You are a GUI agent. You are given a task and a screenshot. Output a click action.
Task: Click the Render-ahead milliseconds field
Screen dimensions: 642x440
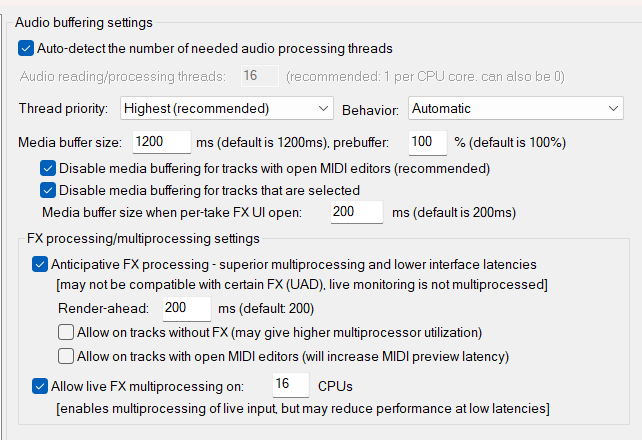pyautogui.click(x=185, y=308)
